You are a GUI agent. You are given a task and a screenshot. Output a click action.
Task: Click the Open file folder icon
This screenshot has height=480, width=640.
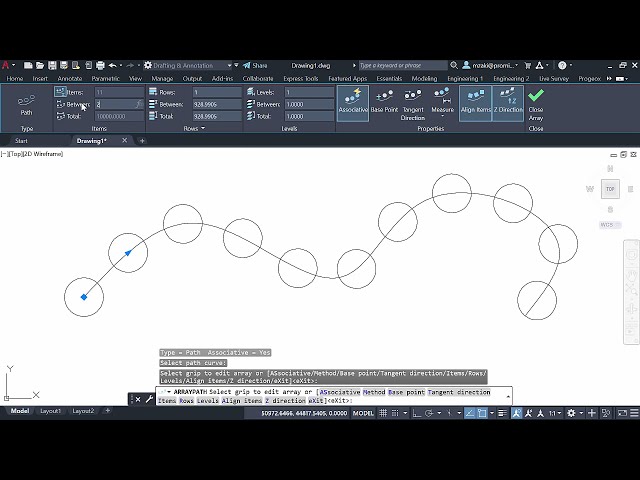(x=40, y=65)
